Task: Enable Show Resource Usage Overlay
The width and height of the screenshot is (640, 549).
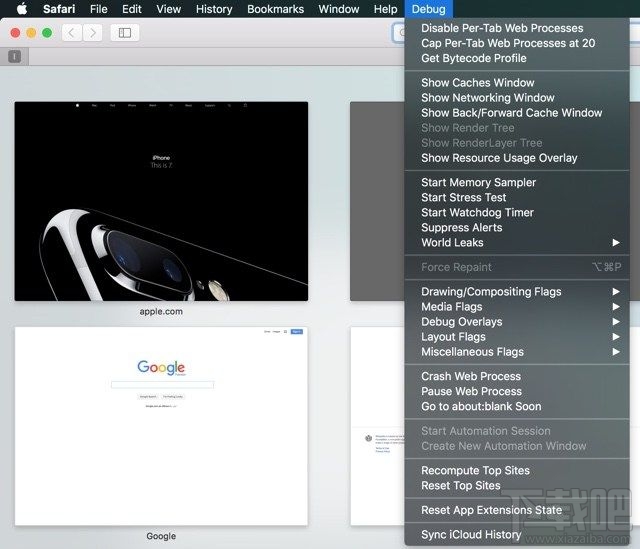Action: [x=499, y=158]
